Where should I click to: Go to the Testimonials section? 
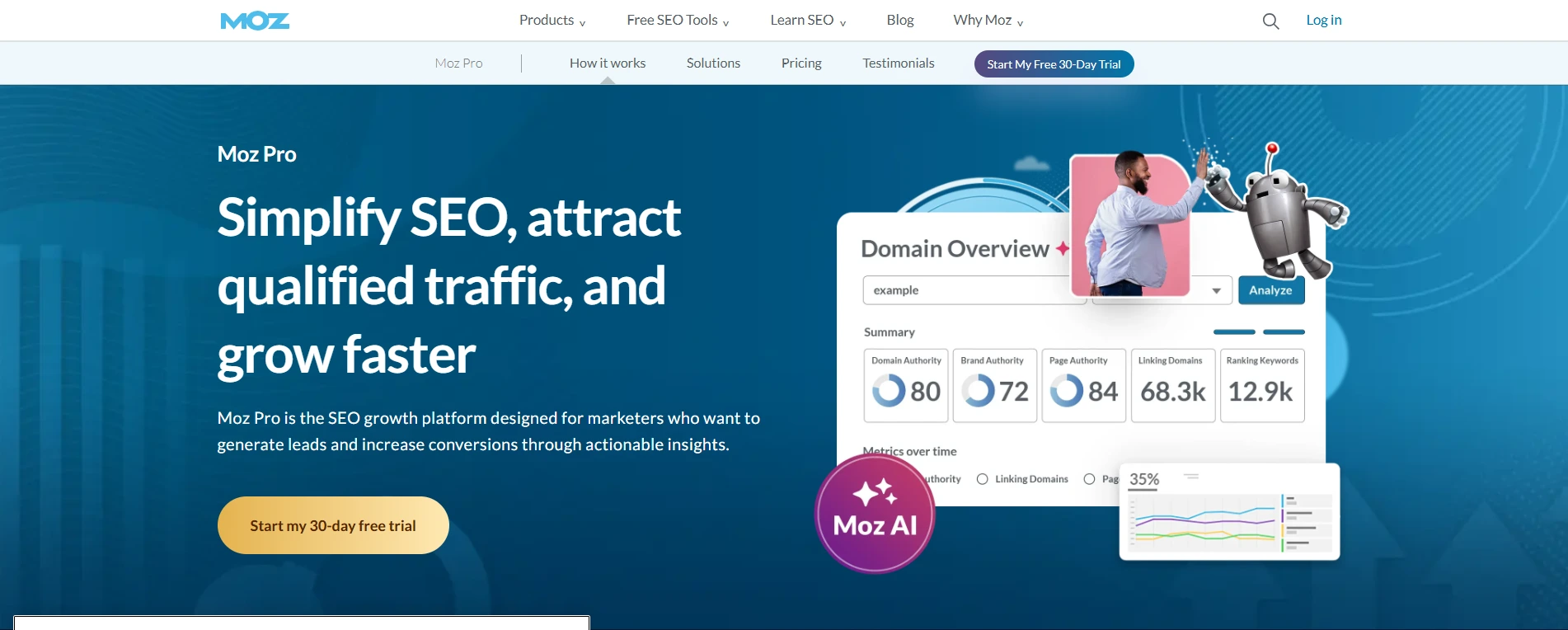pyautogui.click(x=899, y=63)
